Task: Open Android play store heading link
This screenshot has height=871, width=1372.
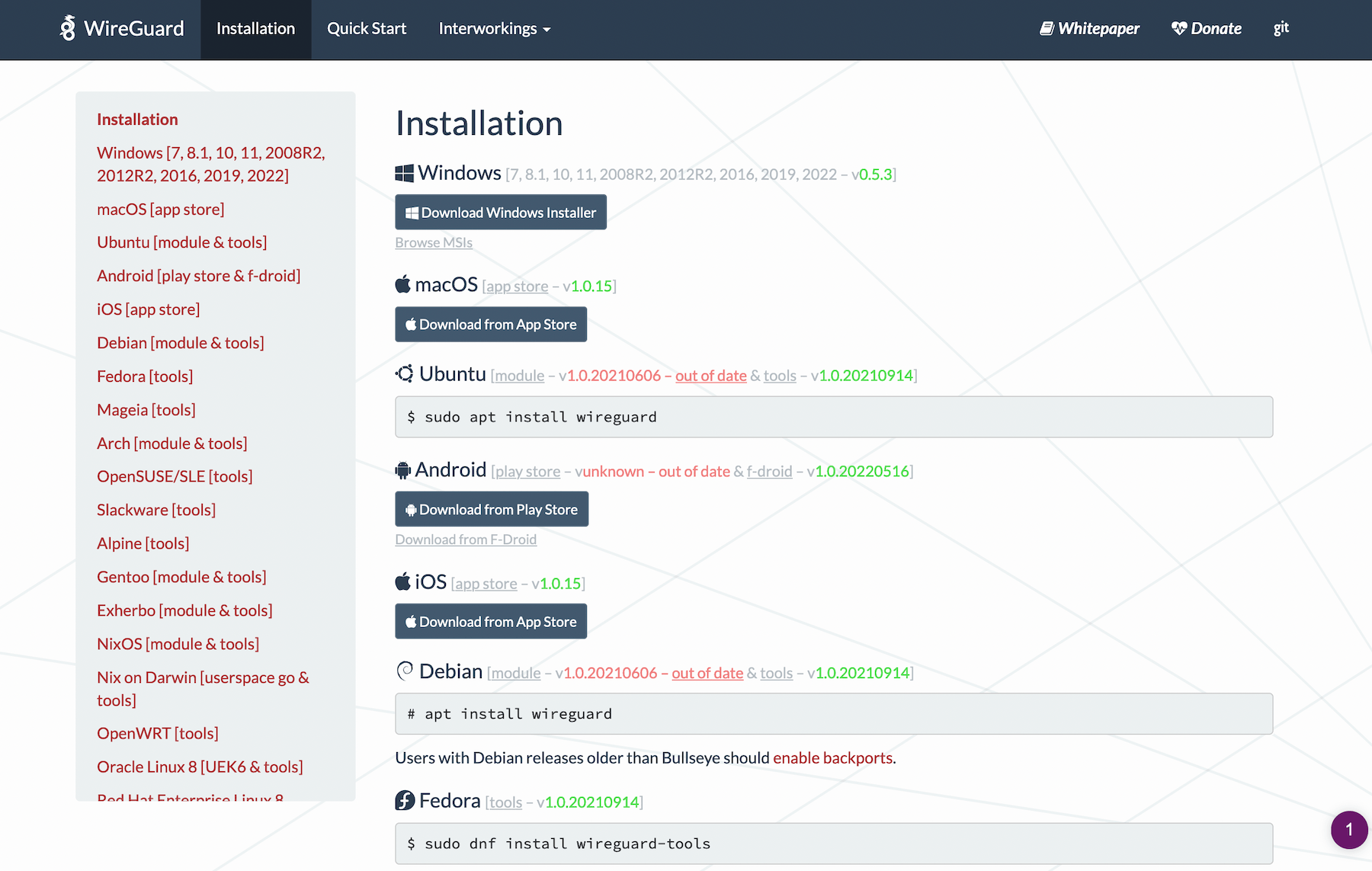Action: [528, 472]
